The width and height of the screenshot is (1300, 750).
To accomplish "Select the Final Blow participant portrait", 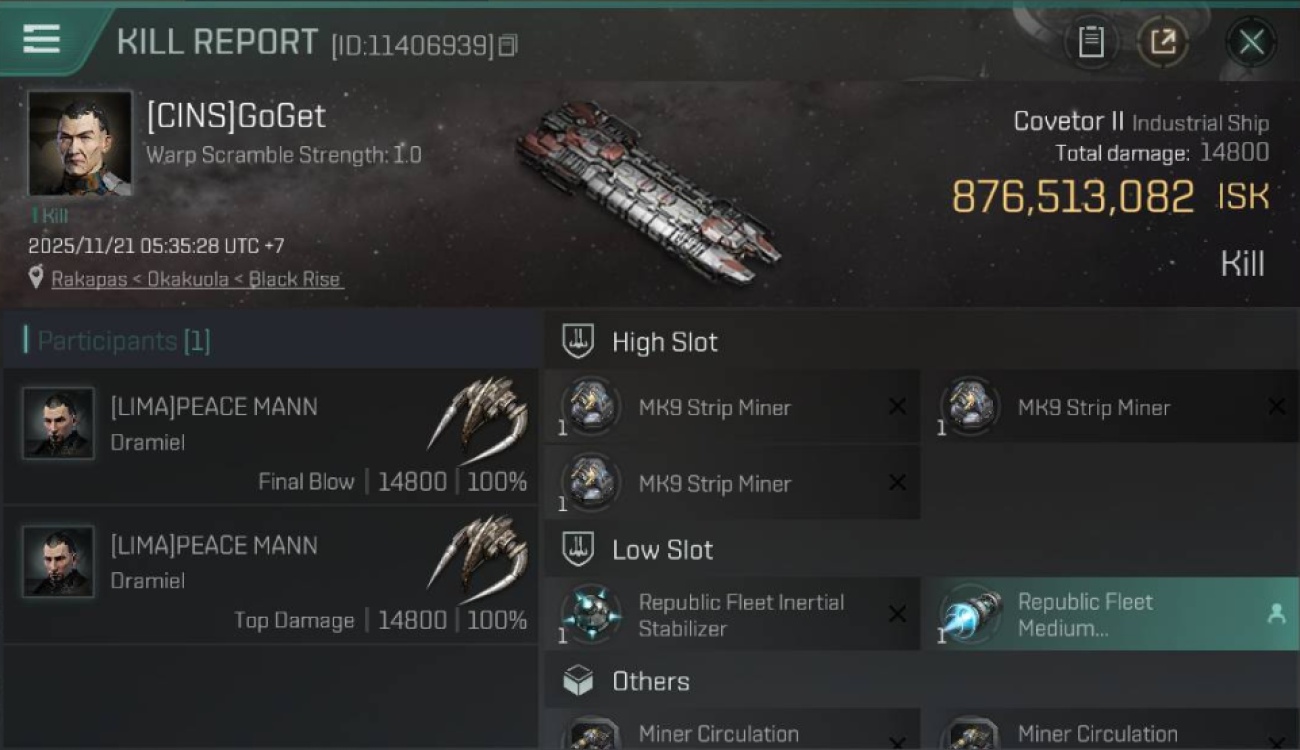I will pos(58,424).
